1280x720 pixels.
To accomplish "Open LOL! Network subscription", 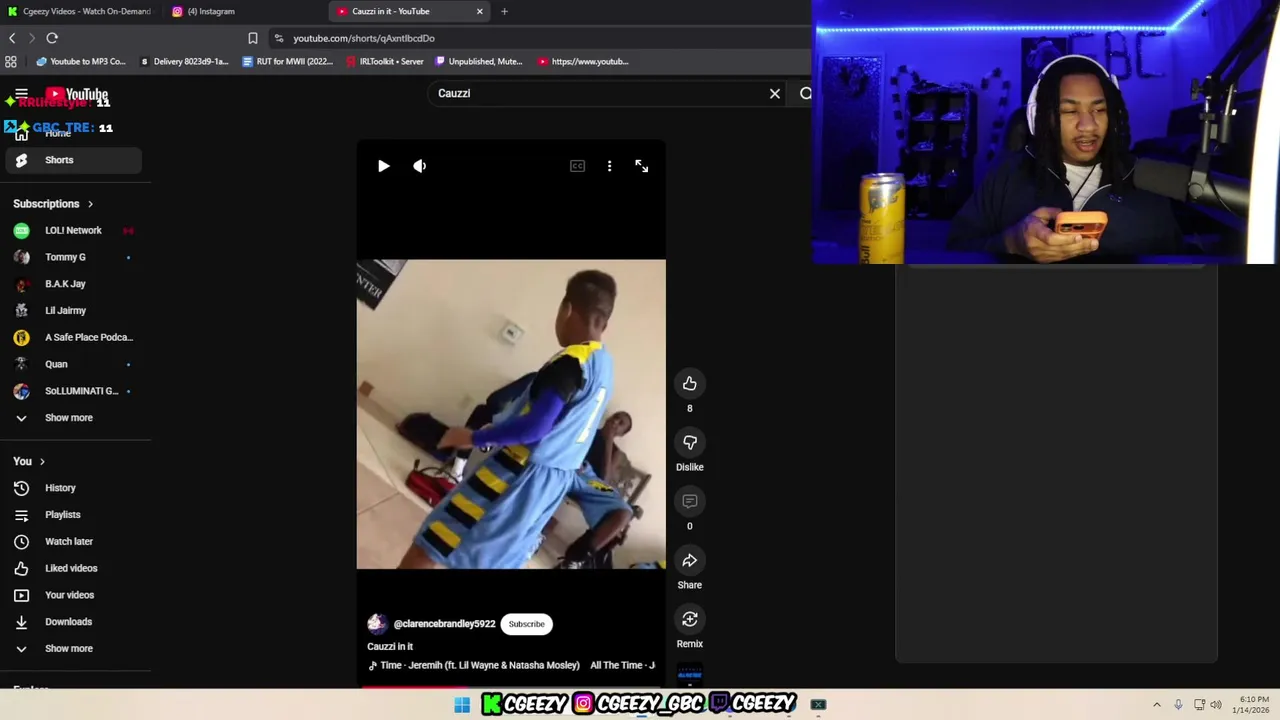I will point(73,230).
